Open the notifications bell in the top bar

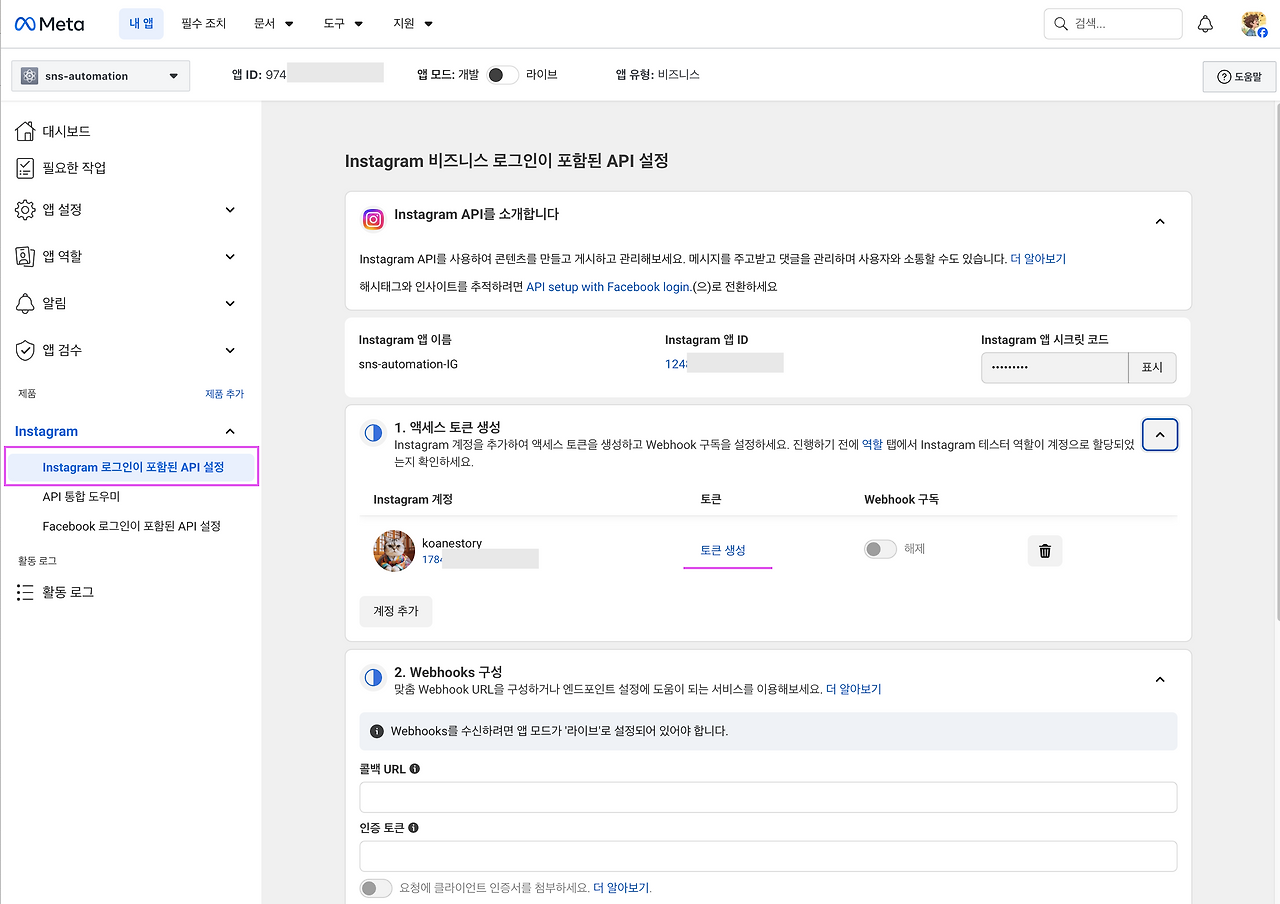pos(1206,24)
